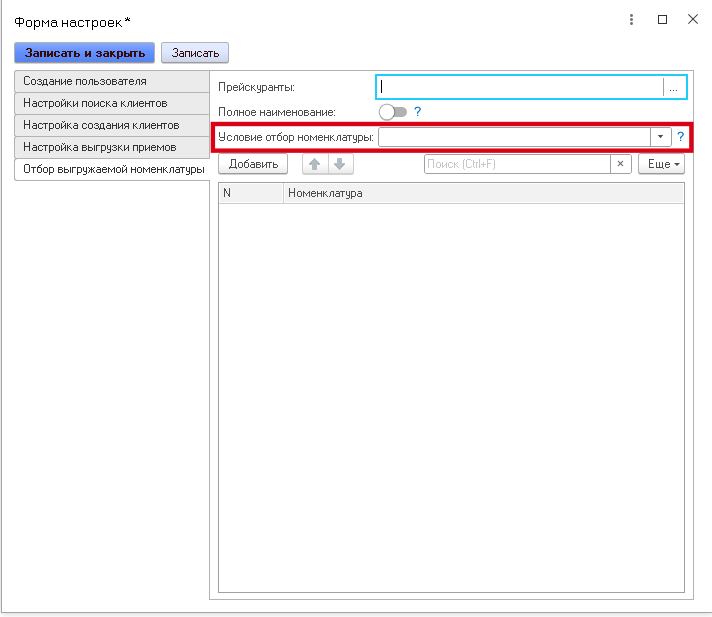Open the three-dot window menu
The height and width of the screenshot is (617, 712).
(632, 19)
